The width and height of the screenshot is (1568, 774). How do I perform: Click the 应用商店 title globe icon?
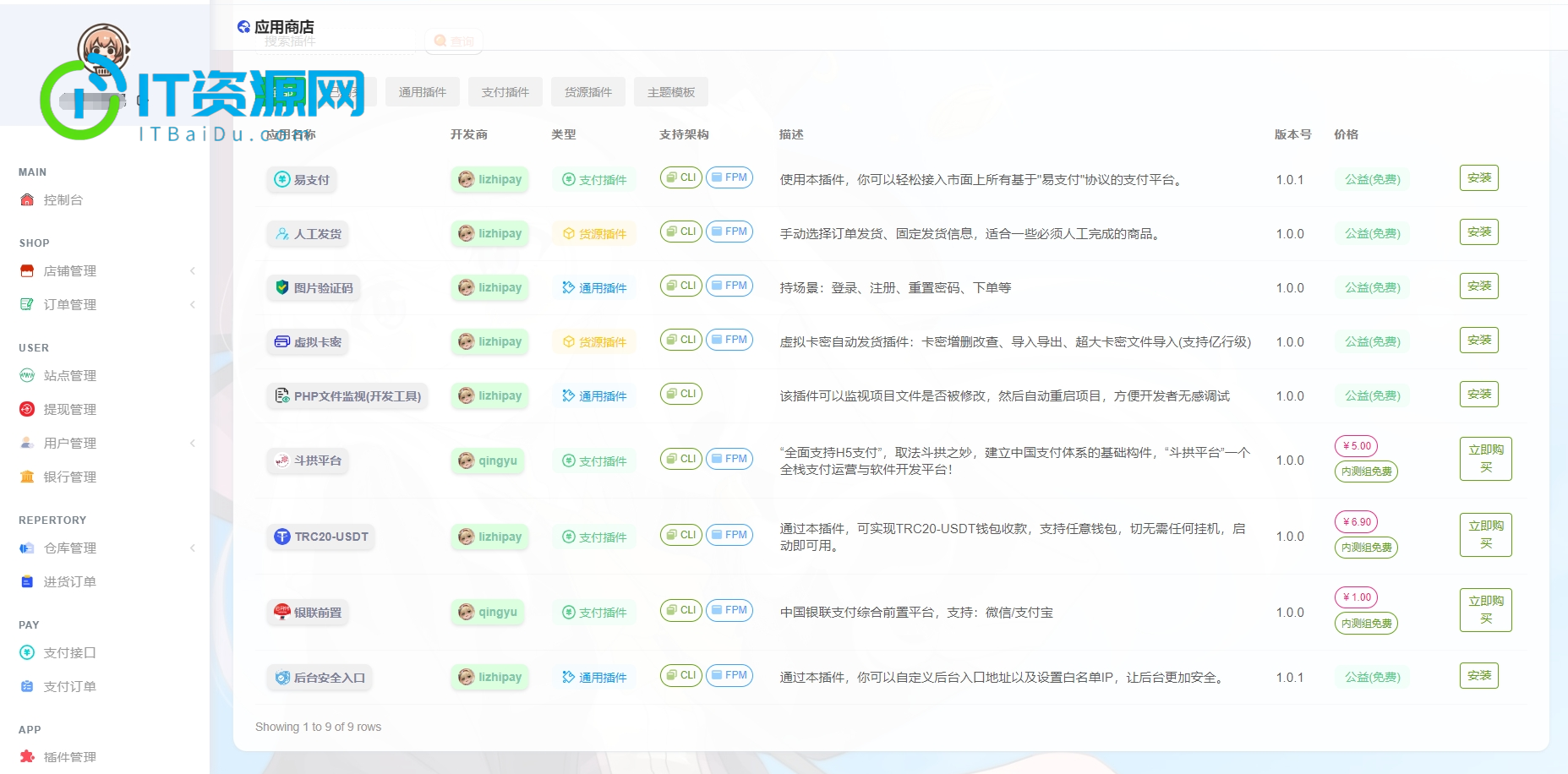pos(244,27)
